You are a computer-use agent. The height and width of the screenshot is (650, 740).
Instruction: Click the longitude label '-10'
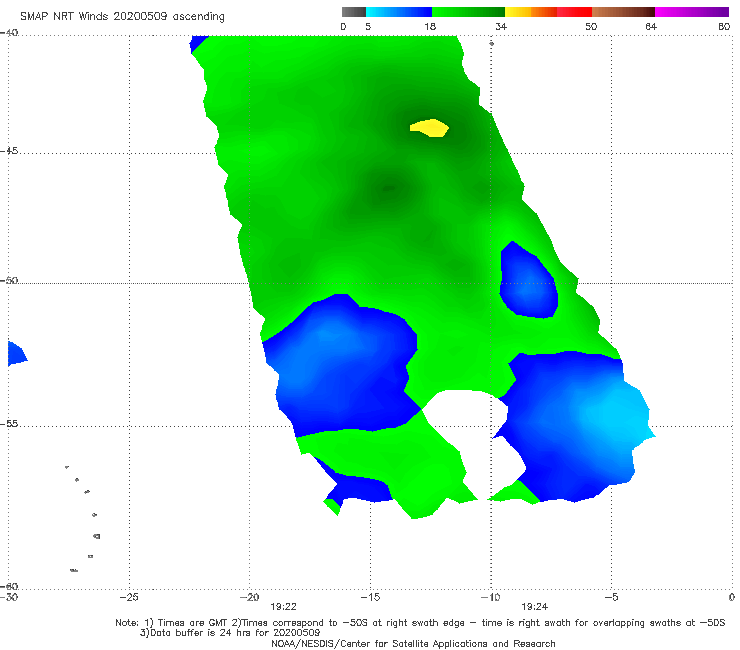tap(490, 597)
